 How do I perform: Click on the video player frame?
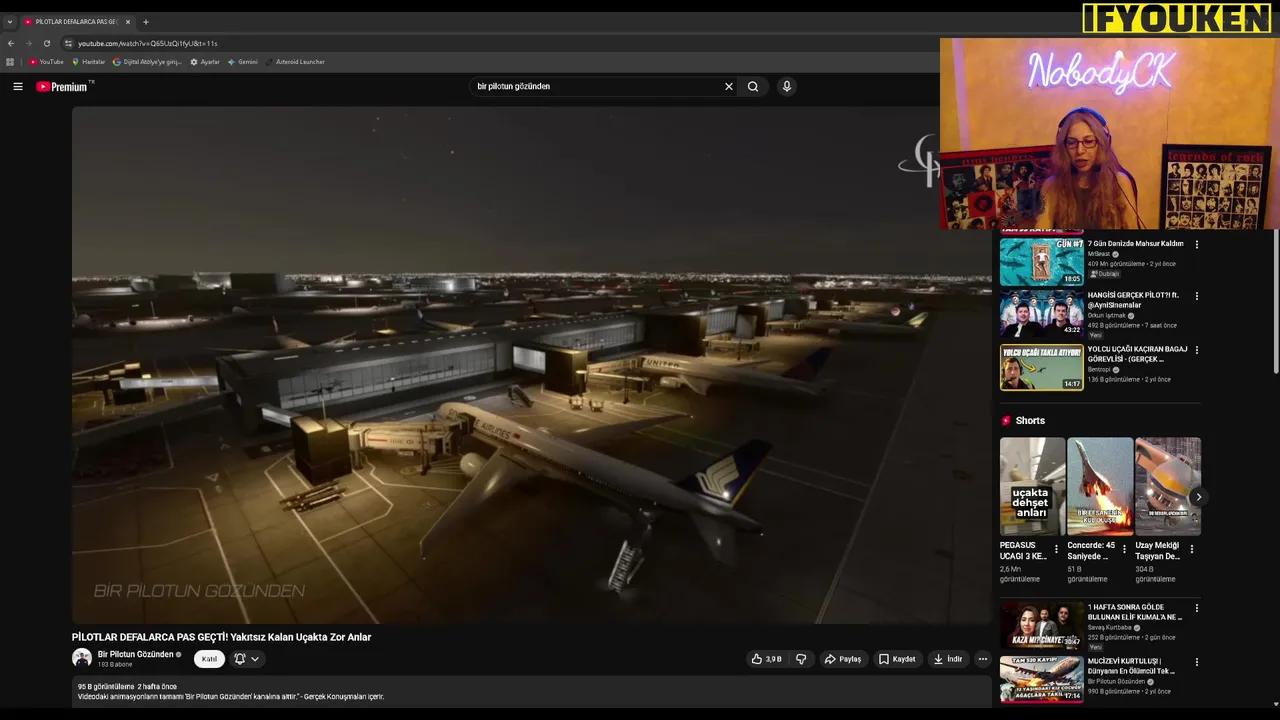point(531,365)
